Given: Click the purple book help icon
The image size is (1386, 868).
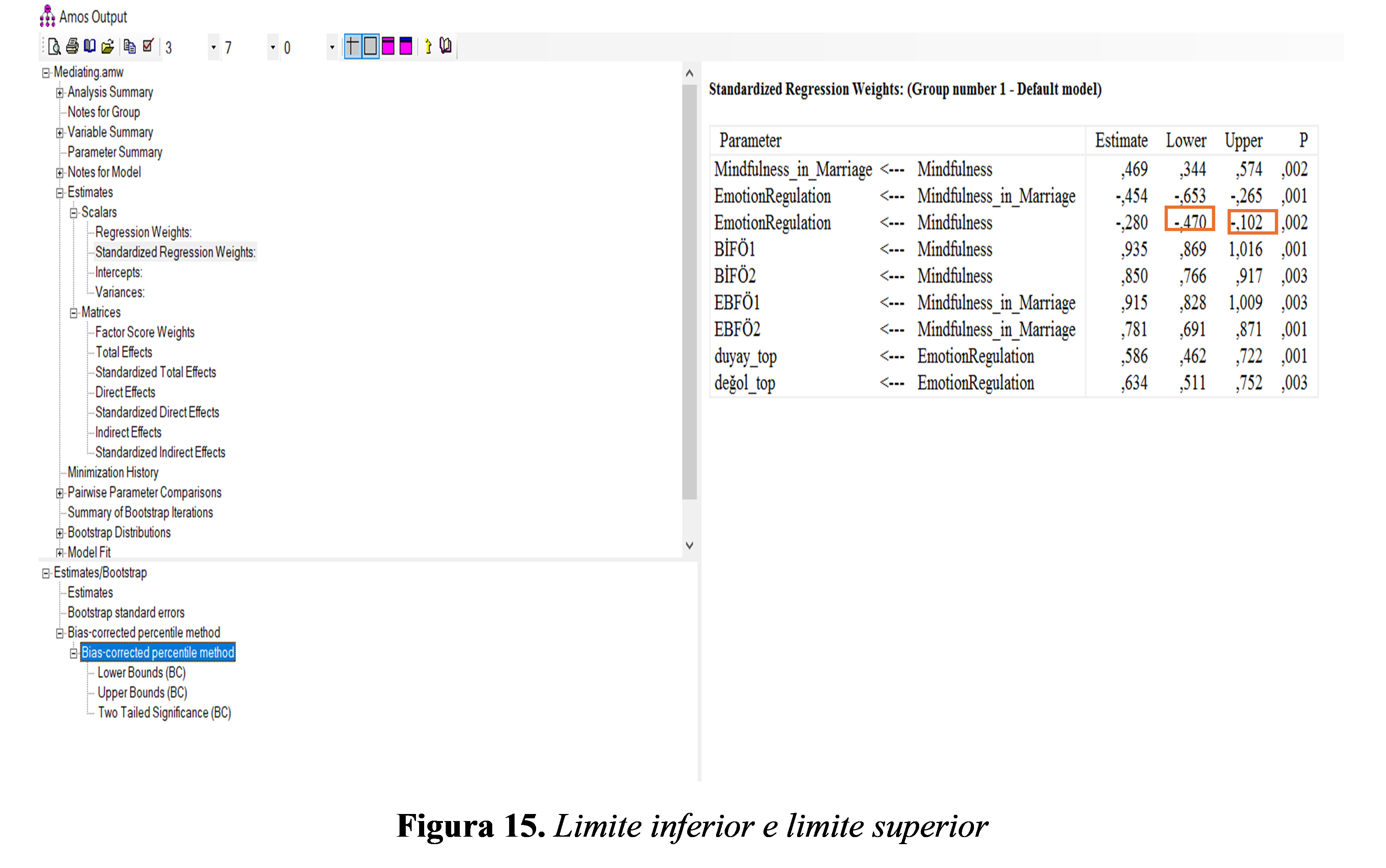Looking at the screenshot, I should [x=446, y=46].
